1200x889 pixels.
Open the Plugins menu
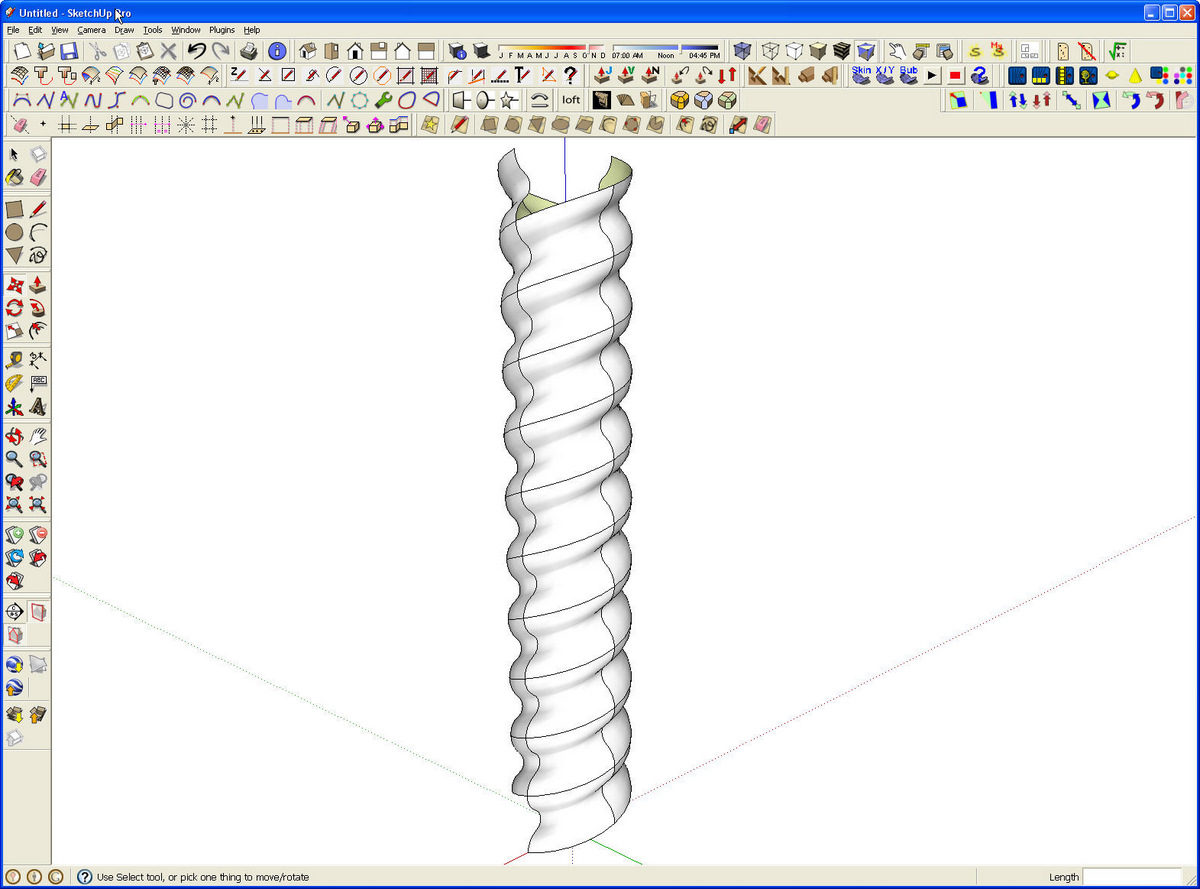(221, 29)
